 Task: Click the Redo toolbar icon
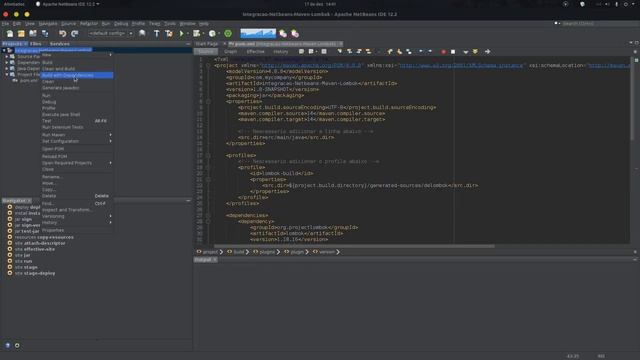[75, 33]
